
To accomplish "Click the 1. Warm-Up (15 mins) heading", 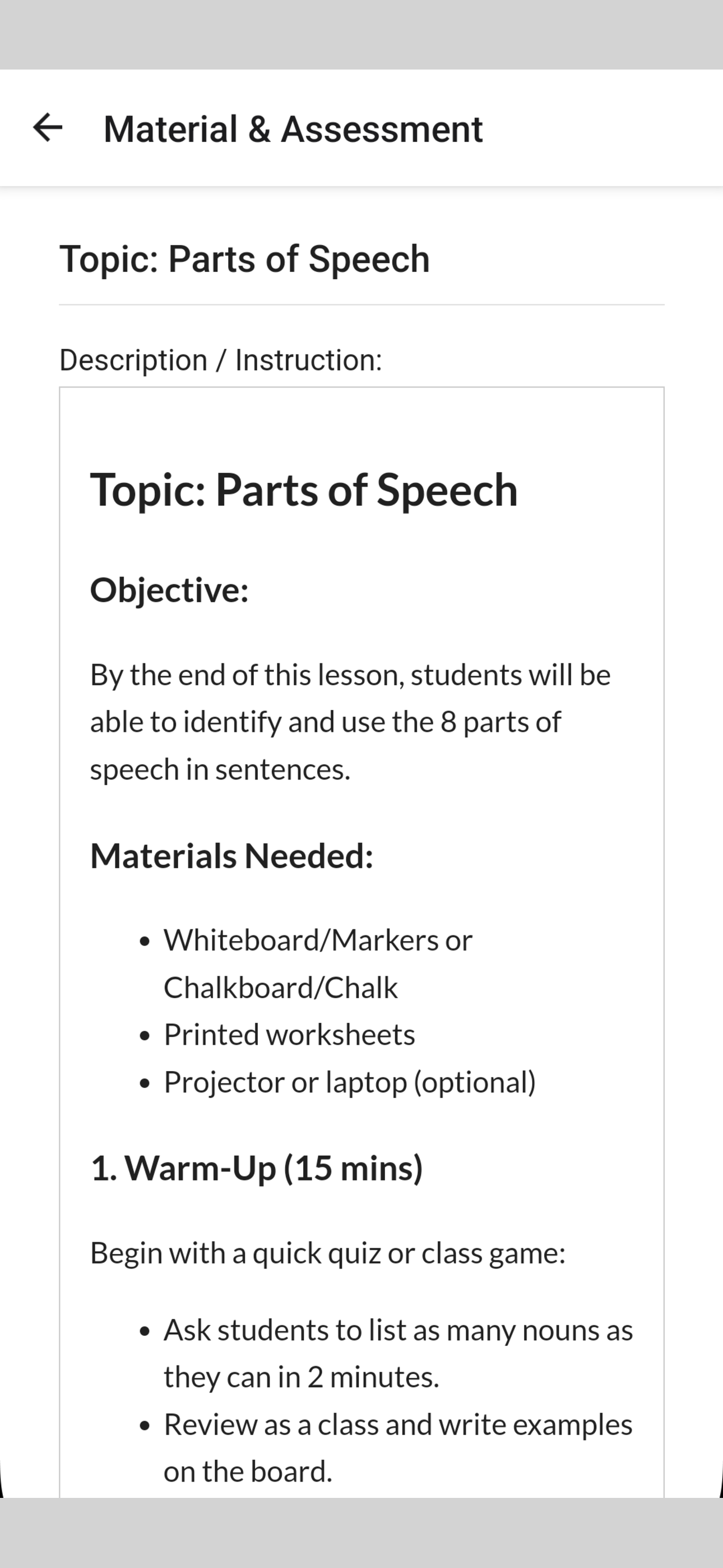I will tap(256, 1169).
